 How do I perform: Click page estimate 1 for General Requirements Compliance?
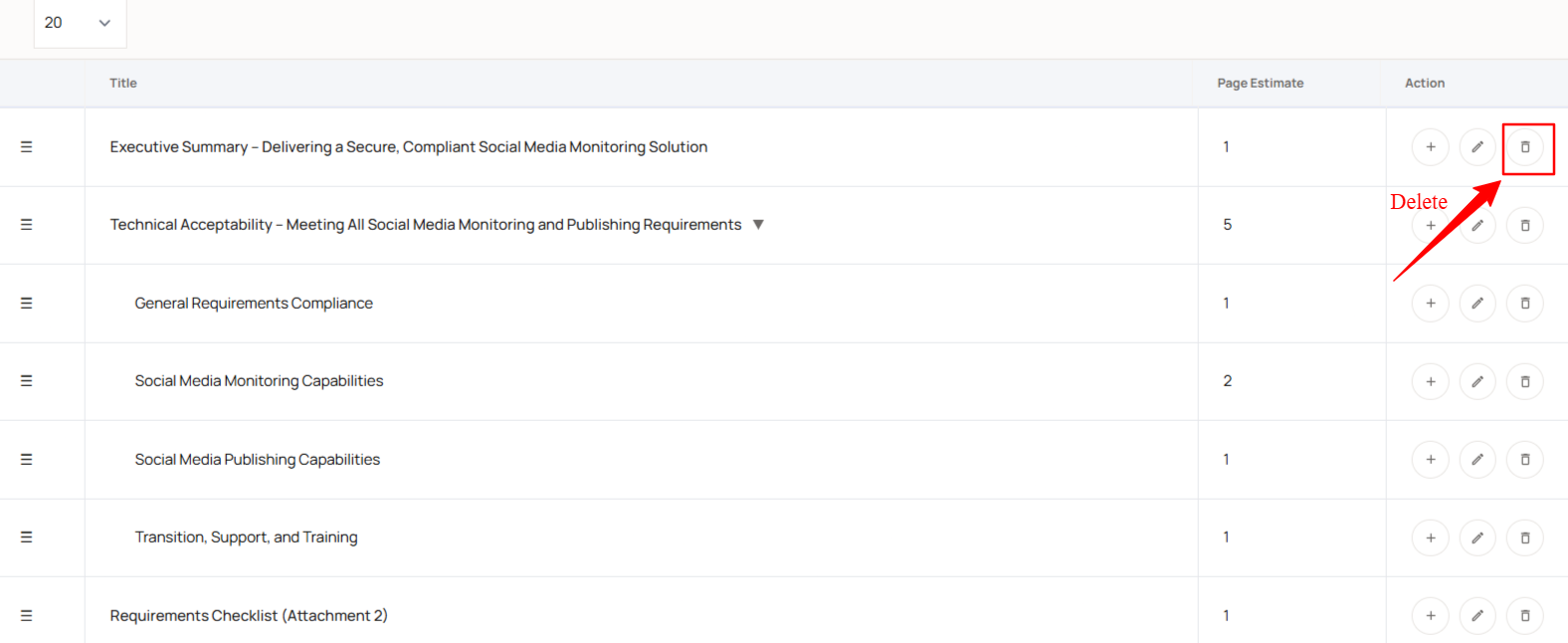pos(1227,304)
